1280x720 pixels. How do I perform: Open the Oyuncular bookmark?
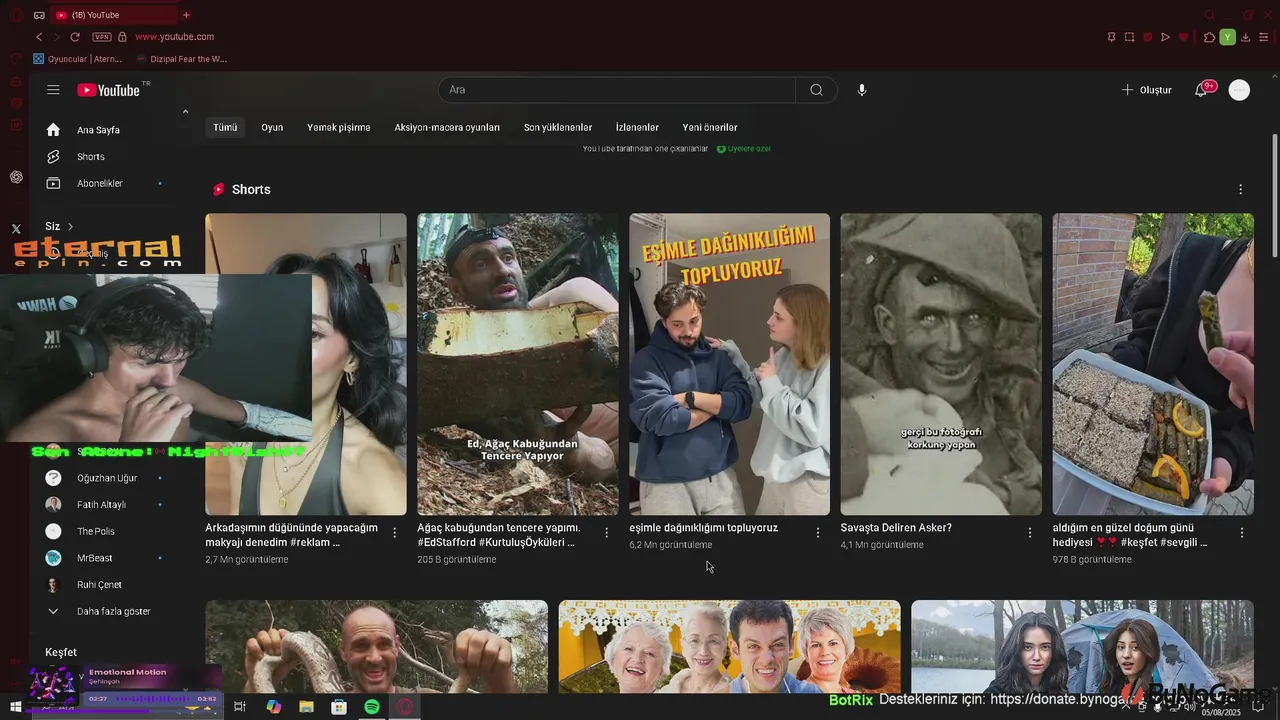coord(77,59)
